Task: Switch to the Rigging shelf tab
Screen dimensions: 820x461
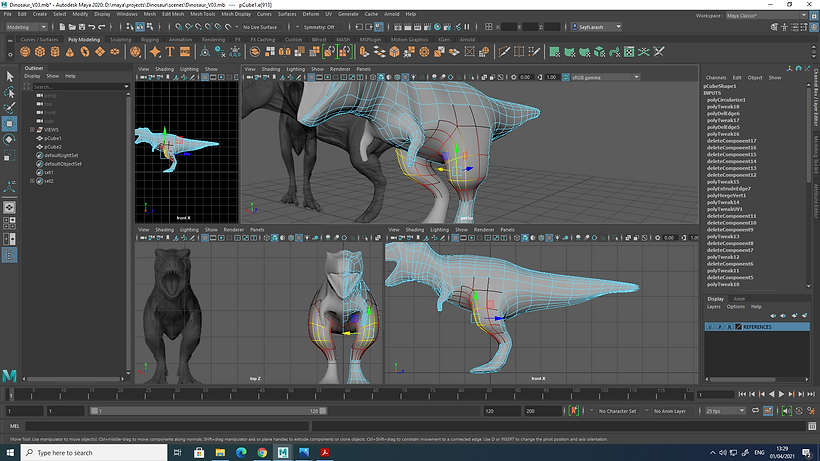Action: coord(150,40)
